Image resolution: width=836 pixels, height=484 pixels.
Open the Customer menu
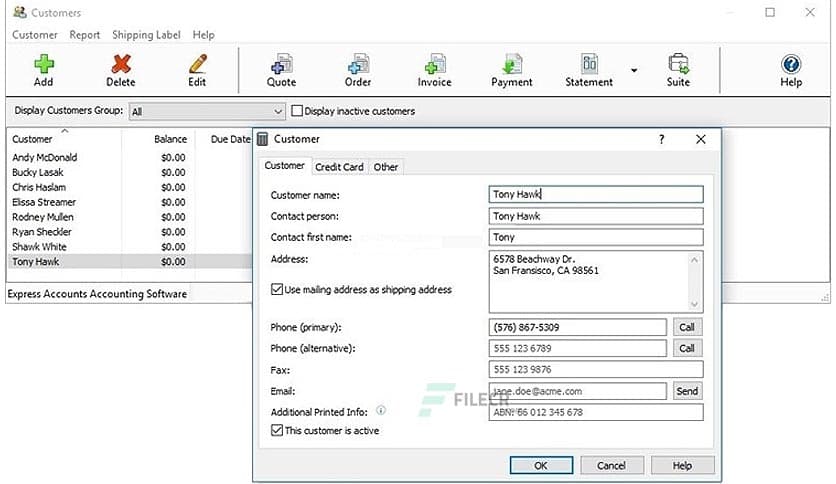[35, 35]
